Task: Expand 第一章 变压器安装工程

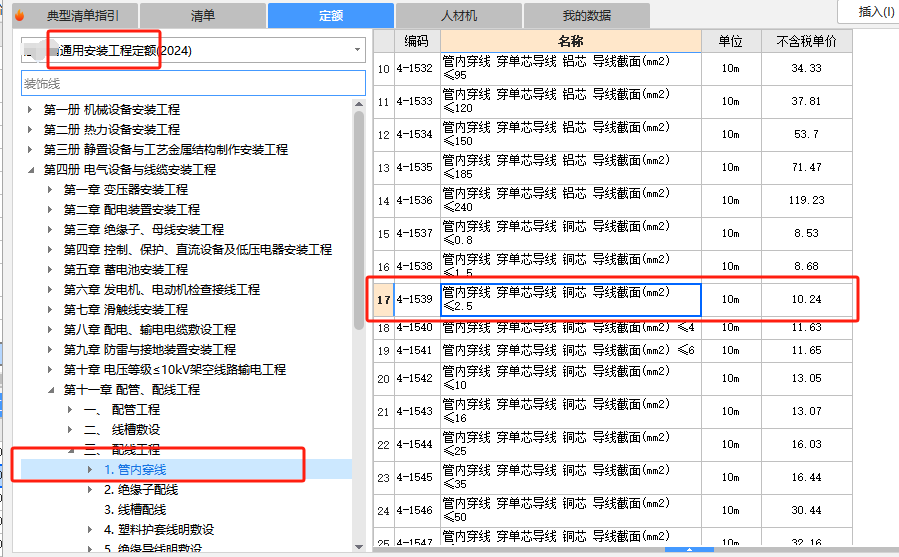Action: (x=50, y=189)
